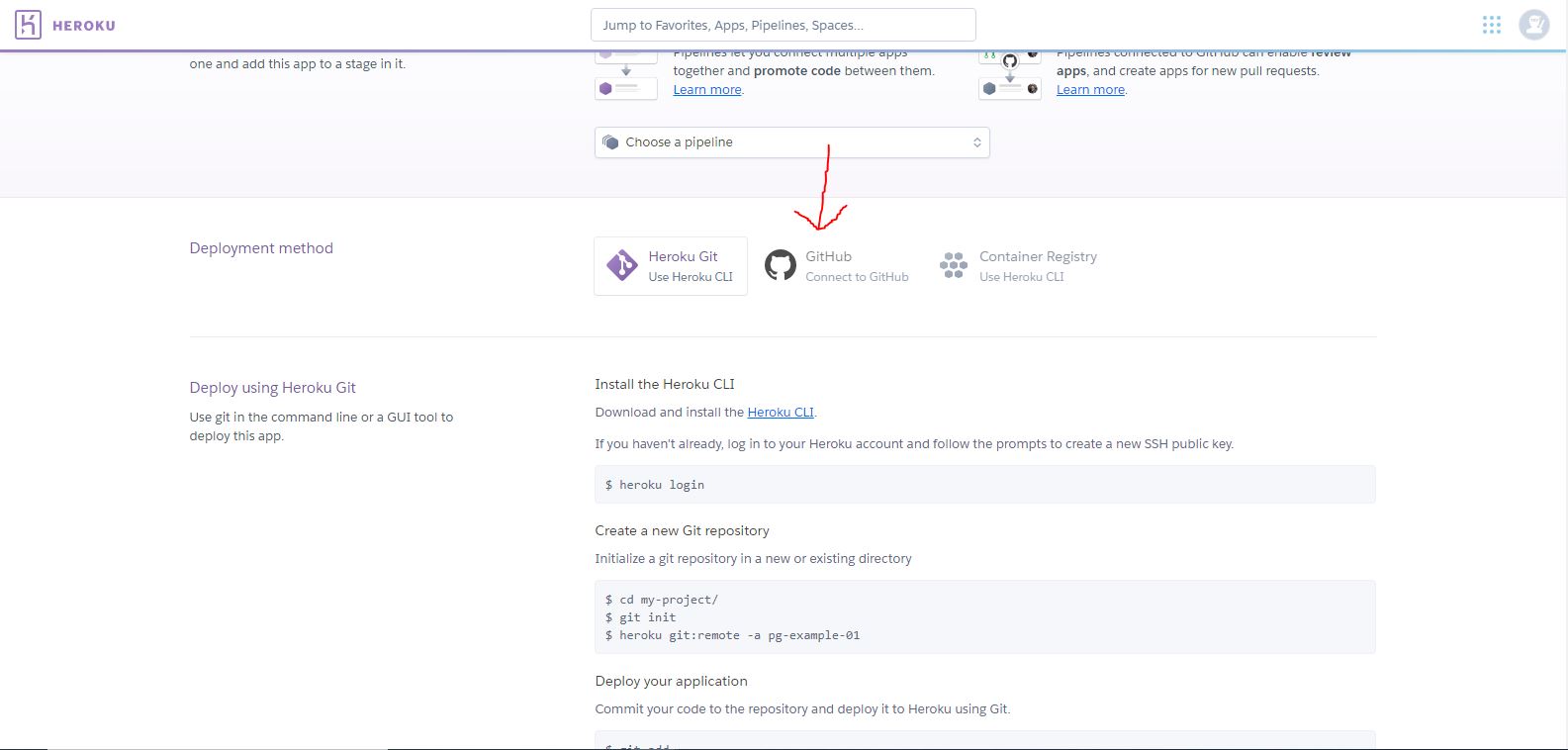
Task: Click the multiple apps pipeline diagram
Action: (x=626, y=74)
